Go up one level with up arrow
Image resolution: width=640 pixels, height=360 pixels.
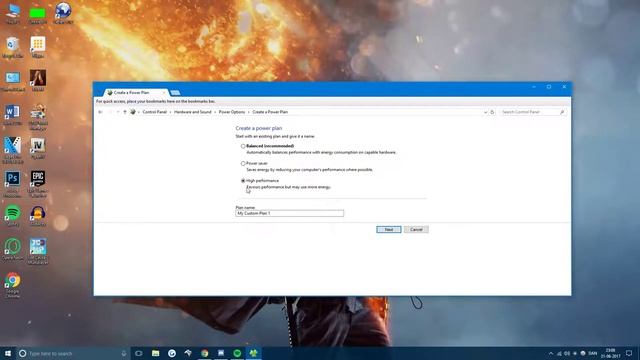click(x=125, y=112)
